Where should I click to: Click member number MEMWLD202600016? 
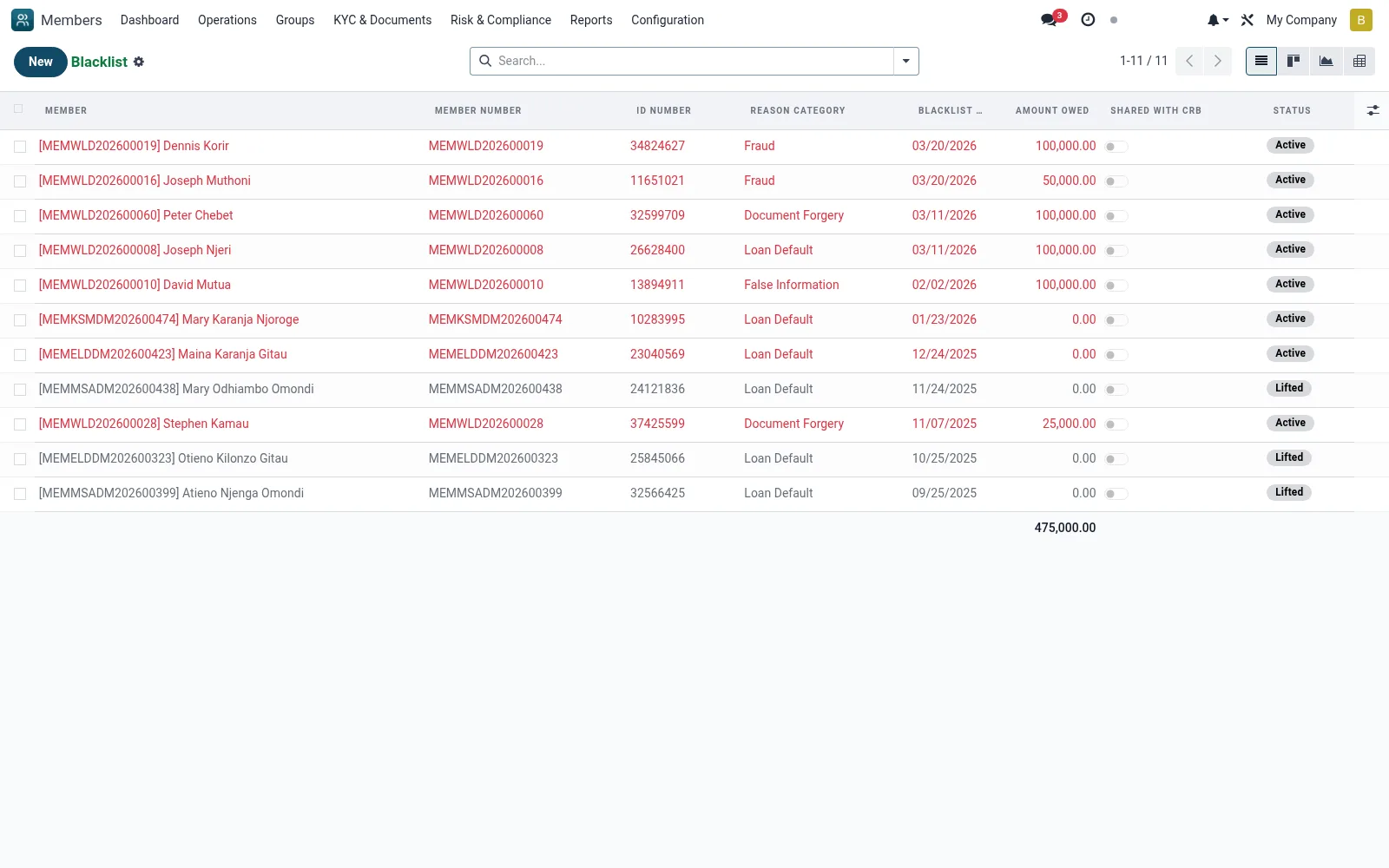point(486,181)
